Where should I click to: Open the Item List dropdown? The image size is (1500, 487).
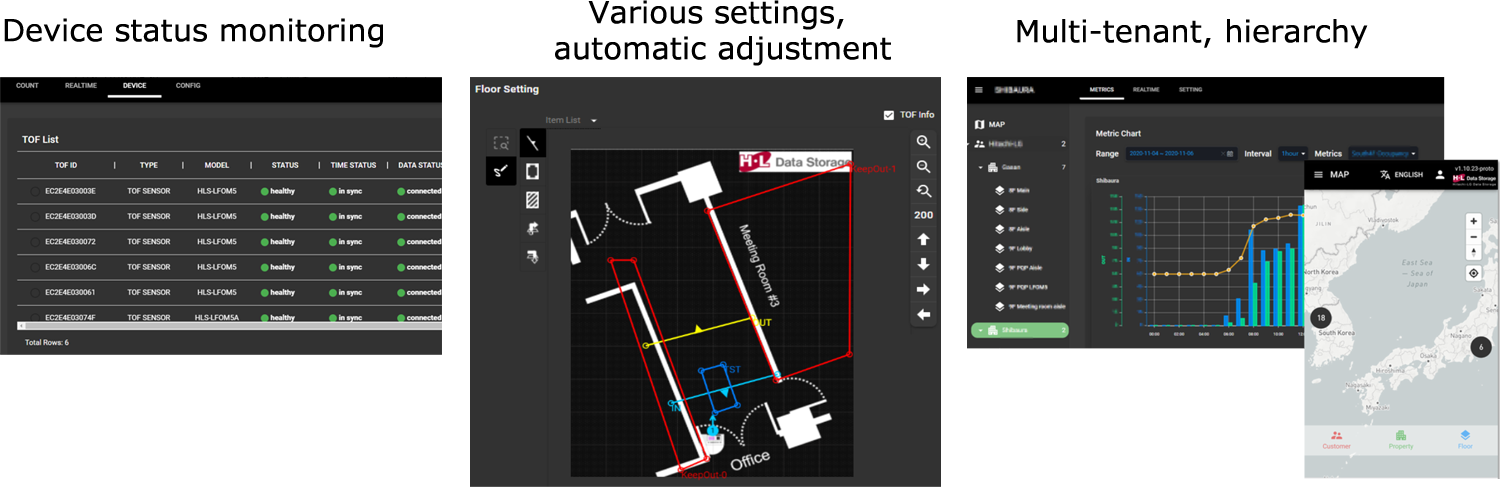572,121
